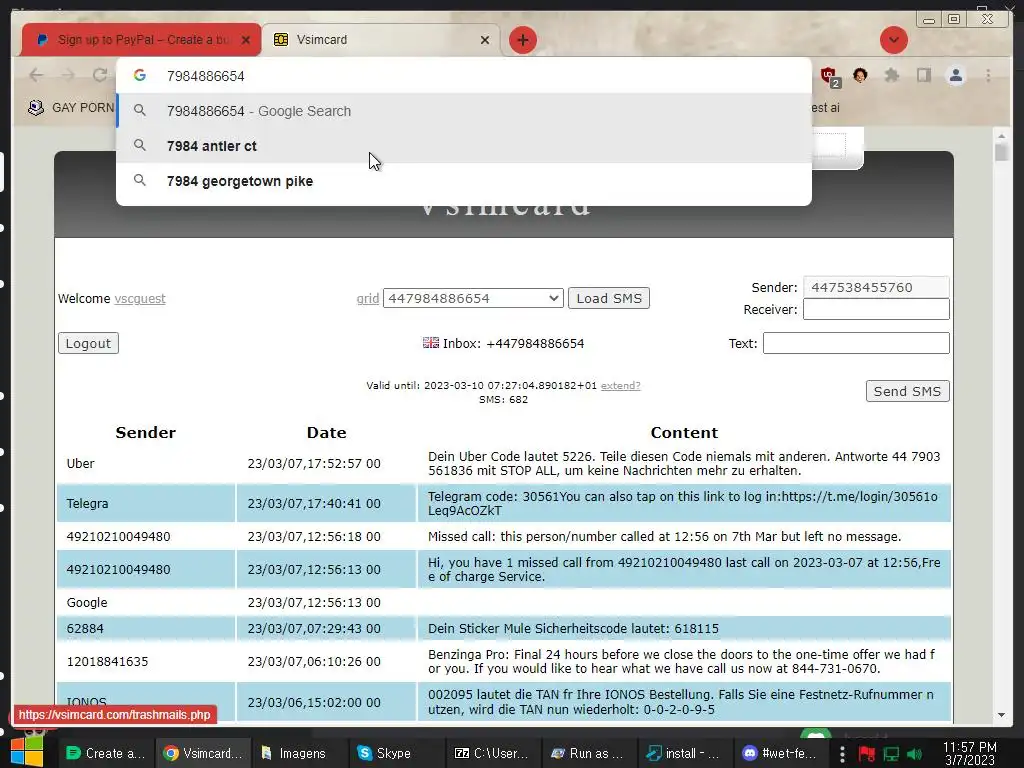Click the avatar extension icon next to uBlock
Viewport: 1024px width, 768px height.
[x=860, y=75]
